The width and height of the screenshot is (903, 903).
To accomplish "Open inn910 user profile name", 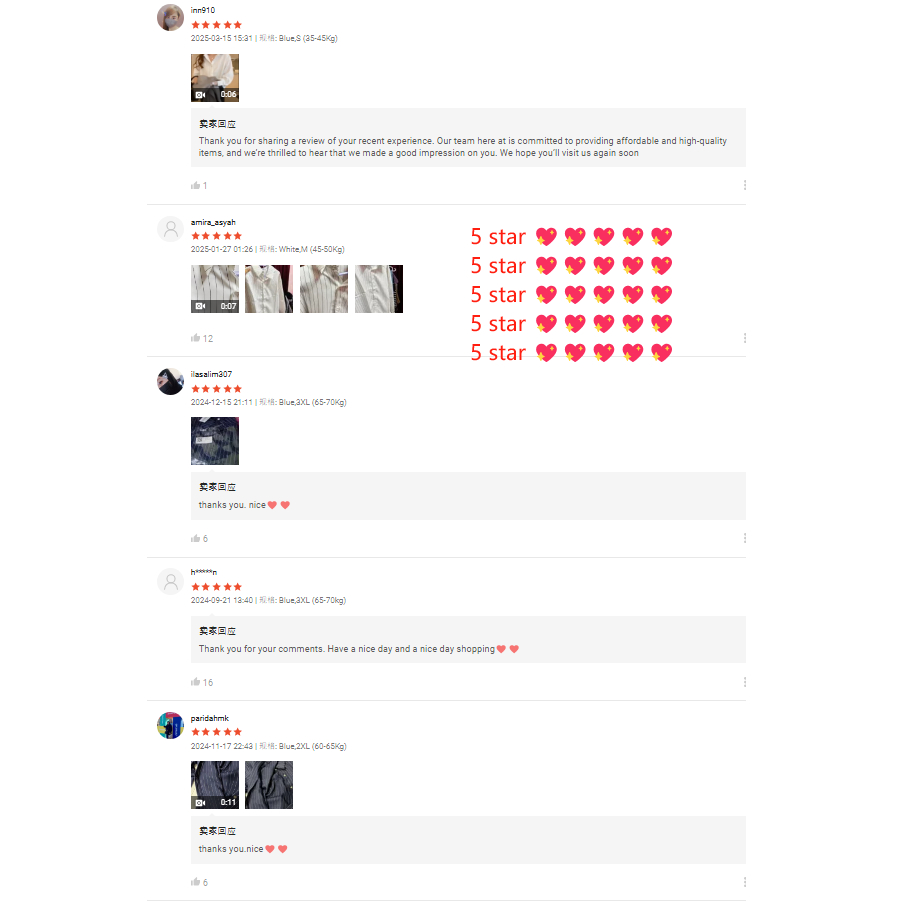I will [203, 10].
